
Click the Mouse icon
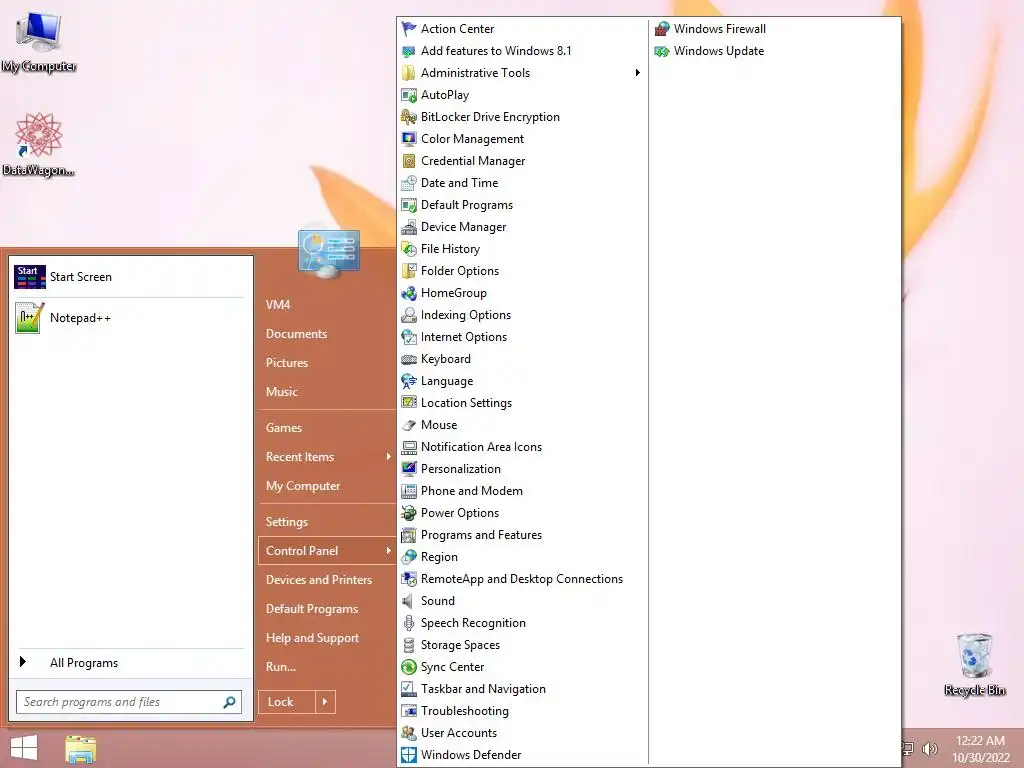[409, 425]
